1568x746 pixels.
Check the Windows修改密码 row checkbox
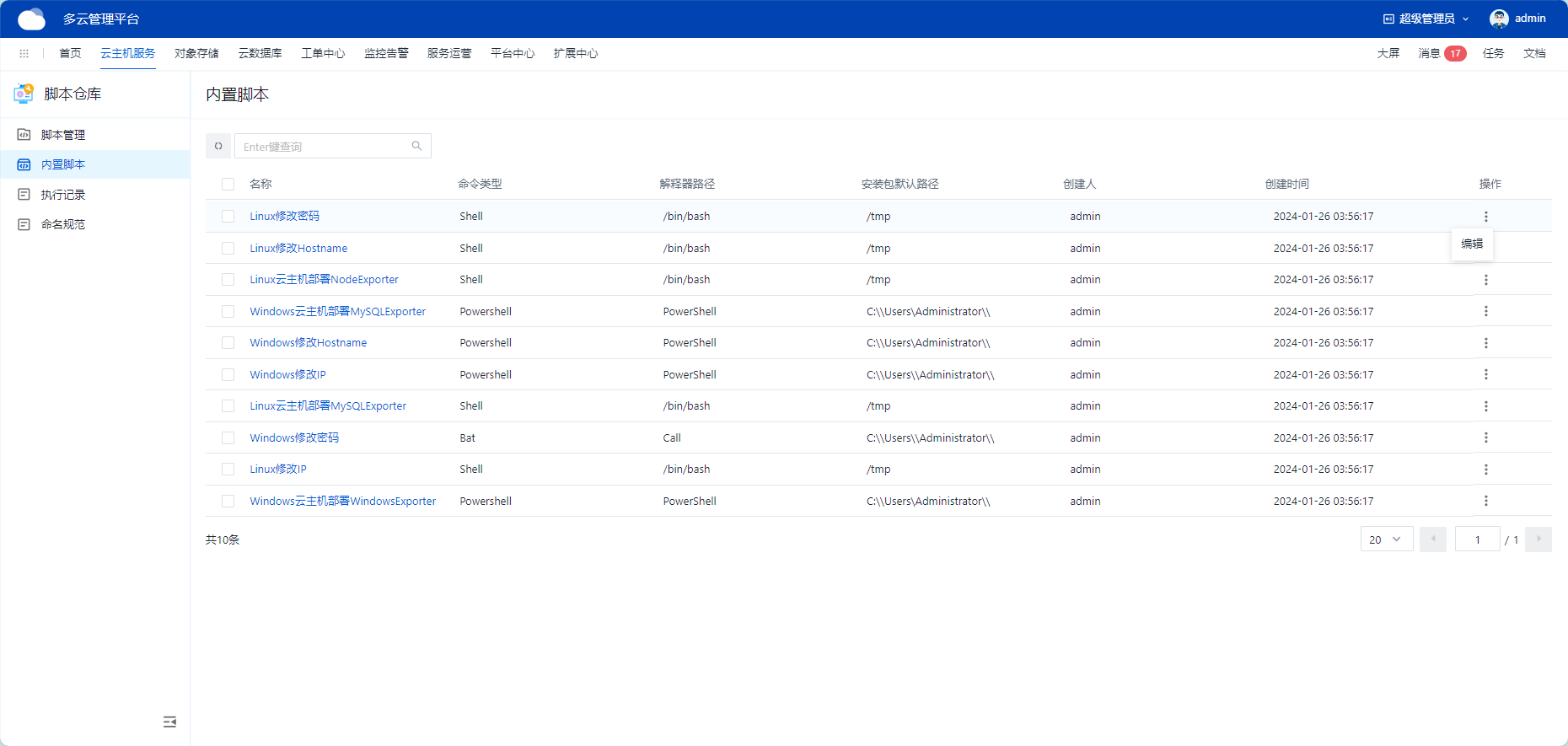tap(228, 438)
